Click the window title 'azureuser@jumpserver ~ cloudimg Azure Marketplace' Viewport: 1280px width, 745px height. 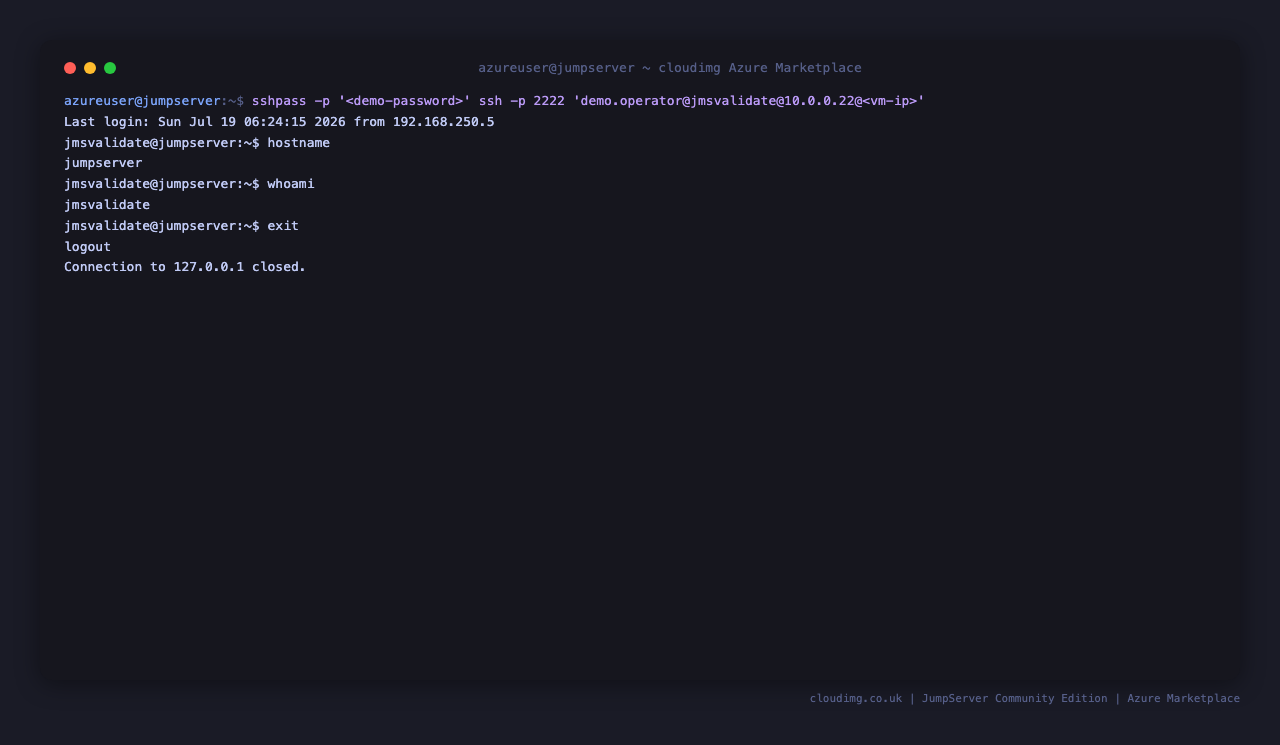coord(670,68)
